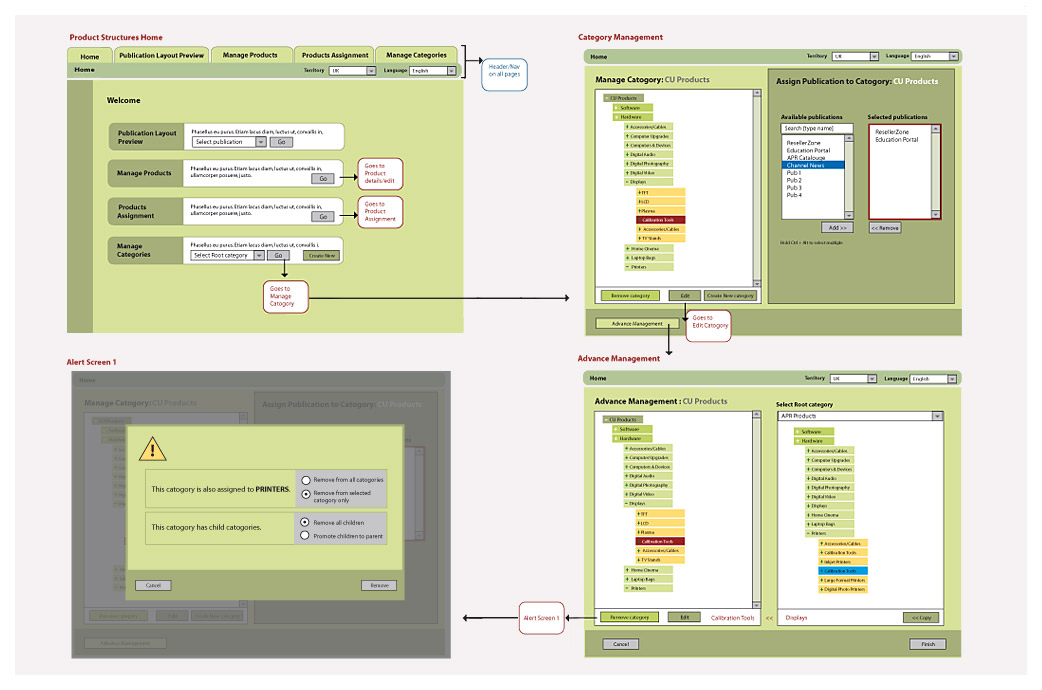Click the Home tab on Product Structures Home
This screenshot has width=1042, height=690.
tap(90, 57)
